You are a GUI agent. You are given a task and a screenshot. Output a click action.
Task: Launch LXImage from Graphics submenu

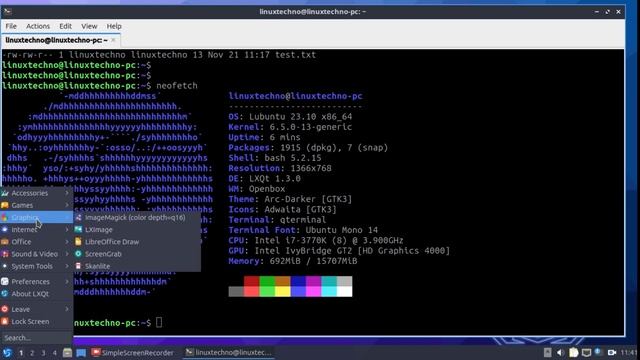click(137, 230)
